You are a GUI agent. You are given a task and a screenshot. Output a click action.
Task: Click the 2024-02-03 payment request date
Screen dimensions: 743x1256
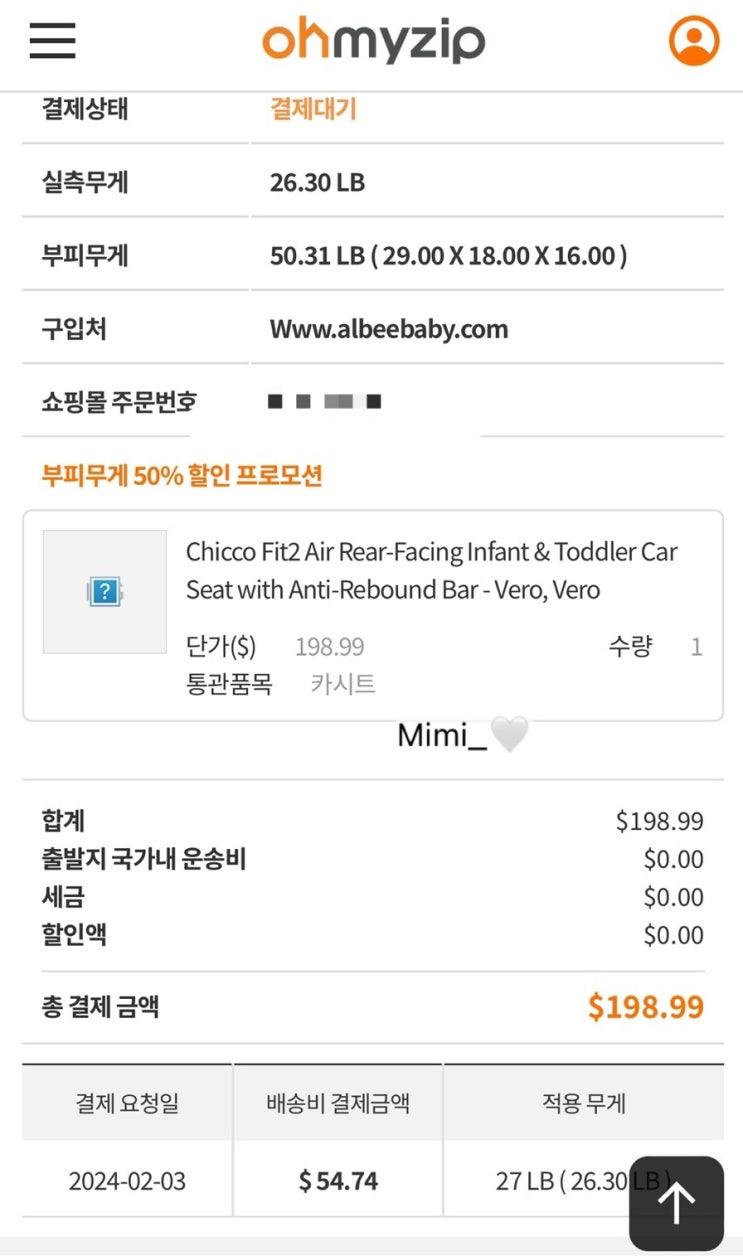pos(127,1181)
